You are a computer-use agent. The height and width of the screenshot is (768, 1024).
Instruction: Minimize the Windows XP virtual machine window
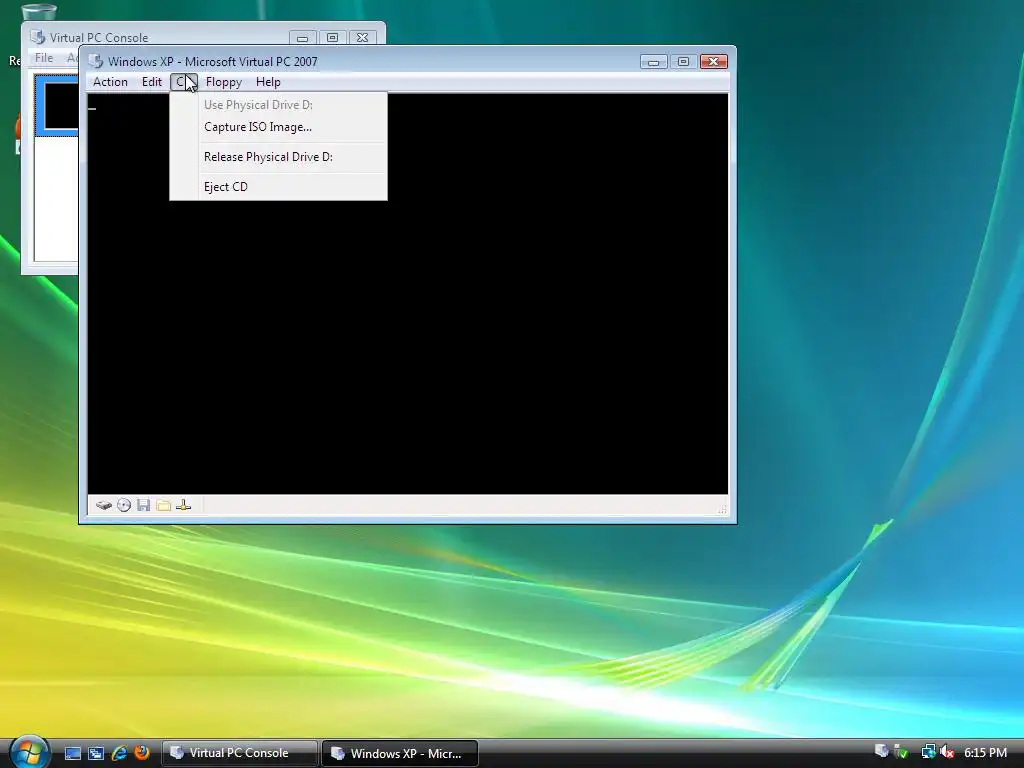click(x=653, y=61)
